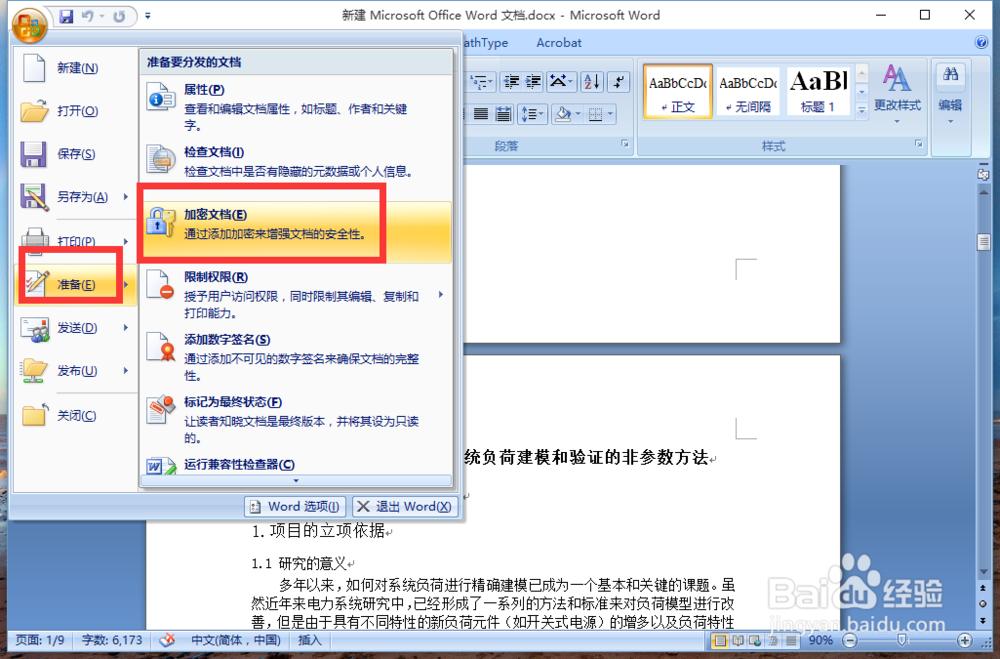Image resolution: width=1000 pixels, height=659 pixels.
Task: Open paragraph dialog launcher
Action: click(625, 144)
